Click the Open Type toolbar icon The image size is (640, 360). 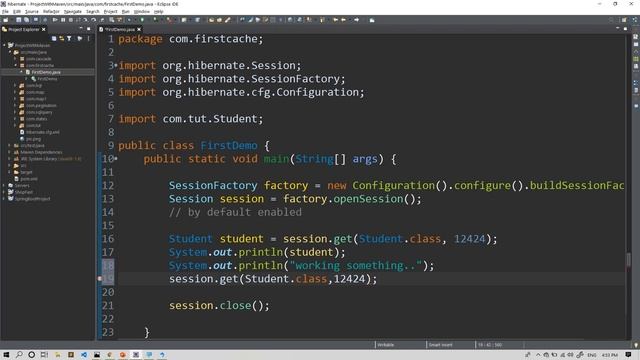[211, 20]
